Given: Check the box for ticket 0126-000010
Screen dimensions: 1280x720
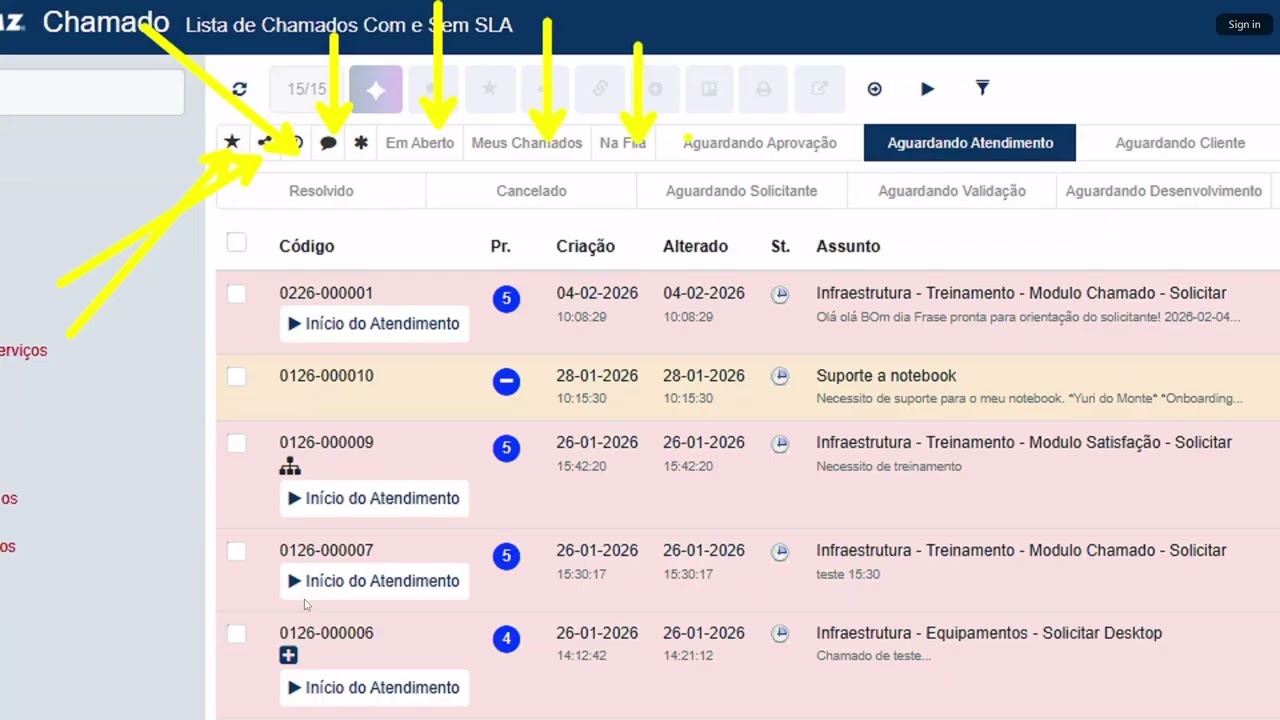Looking at the screenshot, I should 236,376.
